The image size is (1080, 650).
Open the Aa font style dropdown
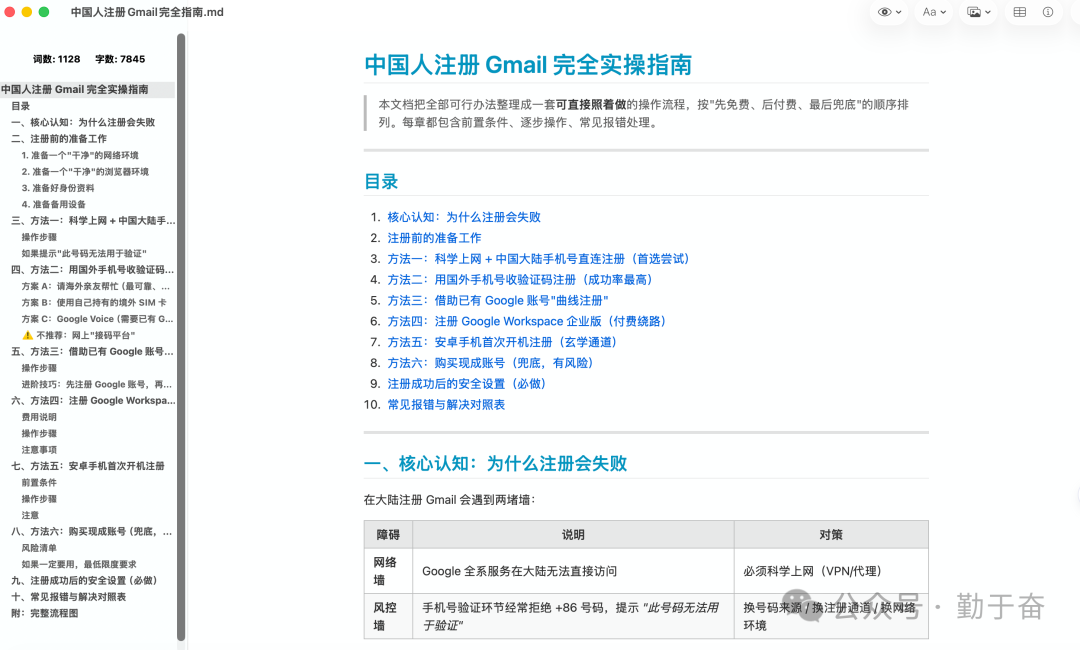(934, 12)
